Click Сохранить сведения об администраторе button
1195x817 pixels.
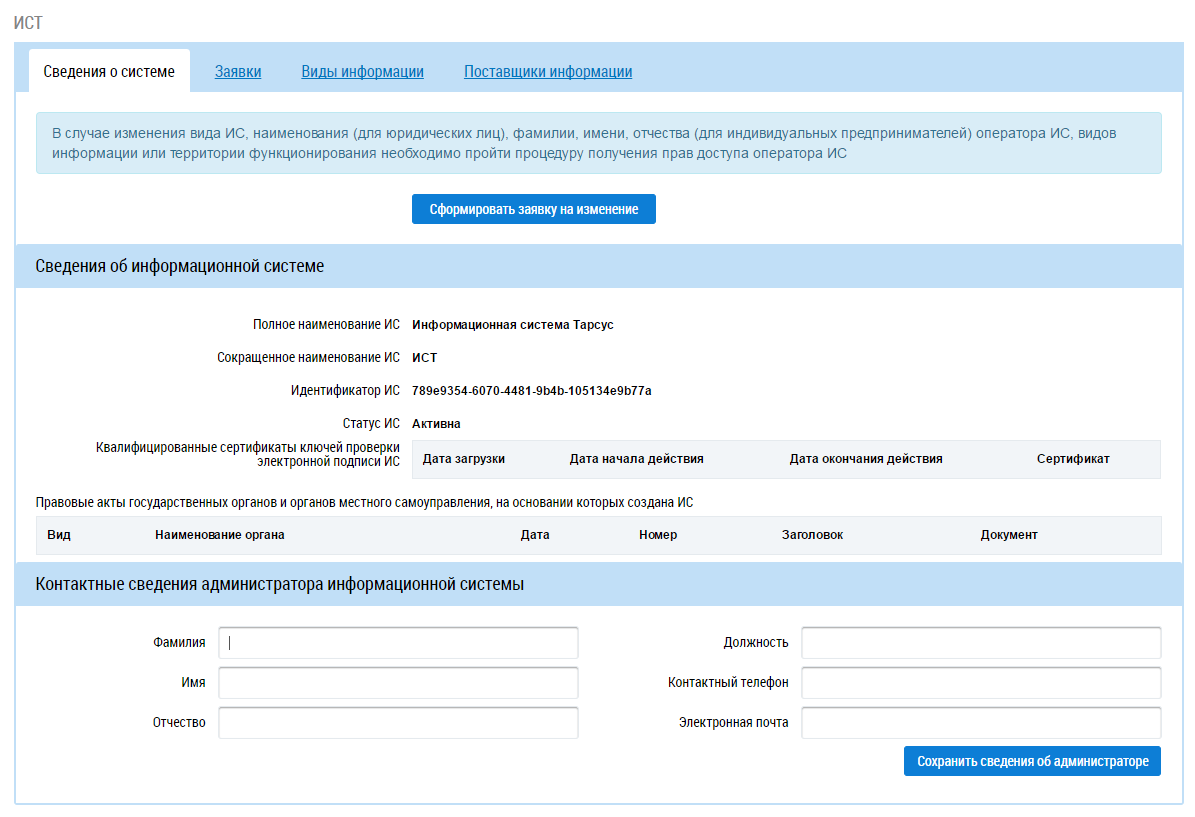pyautogui.click(x=1032, y=761)
